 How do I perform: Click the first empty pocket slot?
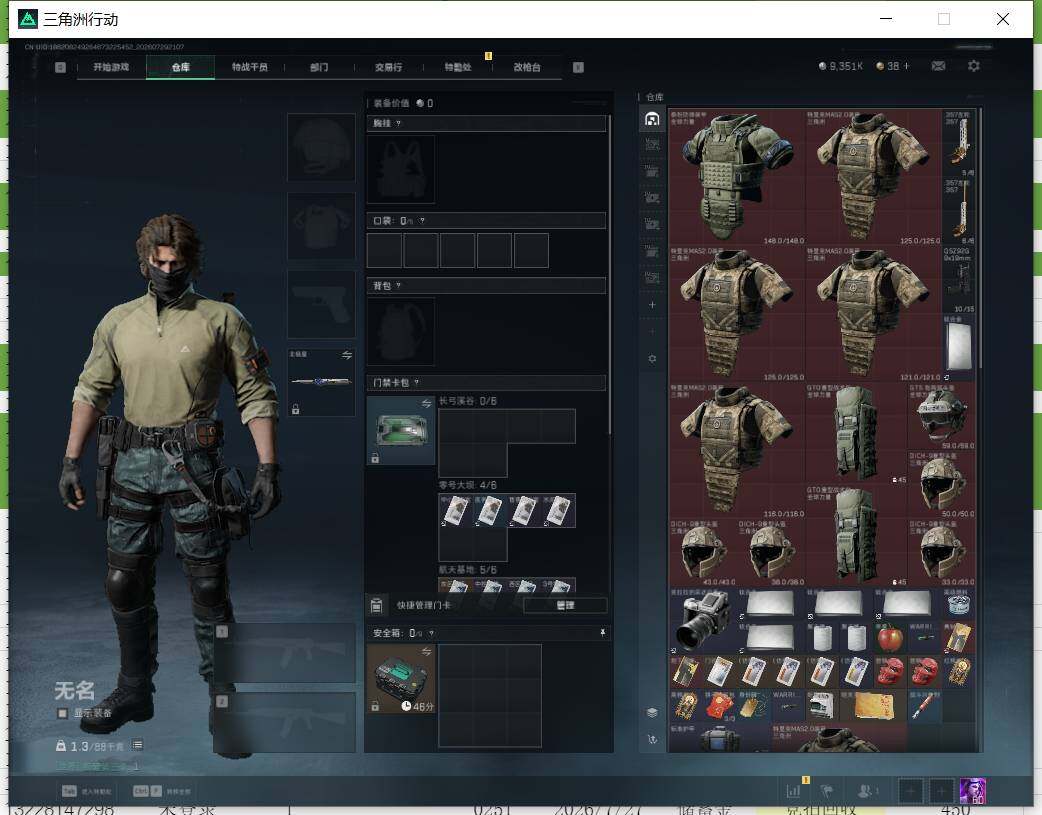click(x=384, y=250)
